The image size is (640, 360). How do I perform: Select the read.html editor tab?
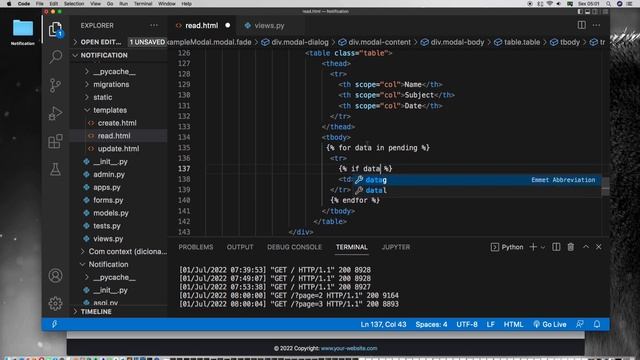tap(202, 25)
